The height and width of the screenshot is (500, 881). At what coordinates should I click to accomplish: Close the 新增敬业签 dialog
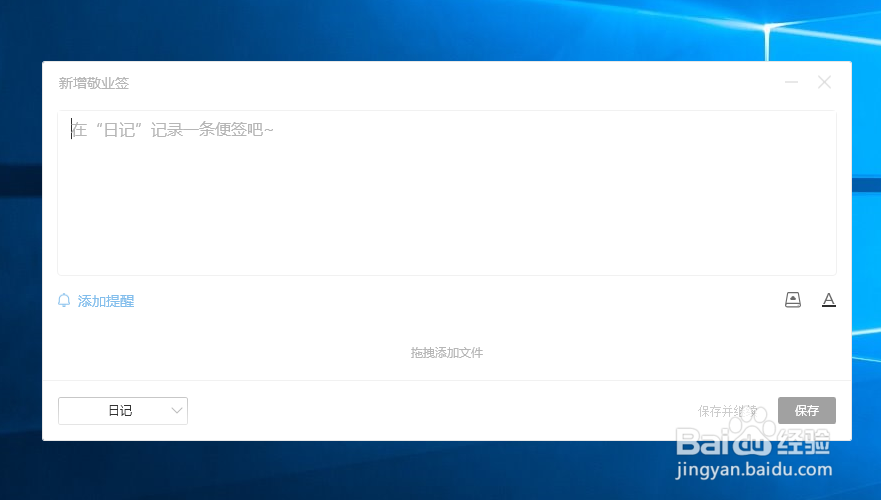pos(824,83)
